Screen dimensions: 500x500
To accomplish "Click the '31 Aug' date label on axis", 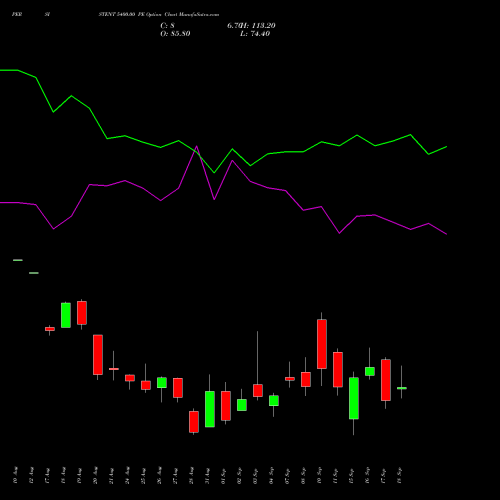I will coord(208,476).
